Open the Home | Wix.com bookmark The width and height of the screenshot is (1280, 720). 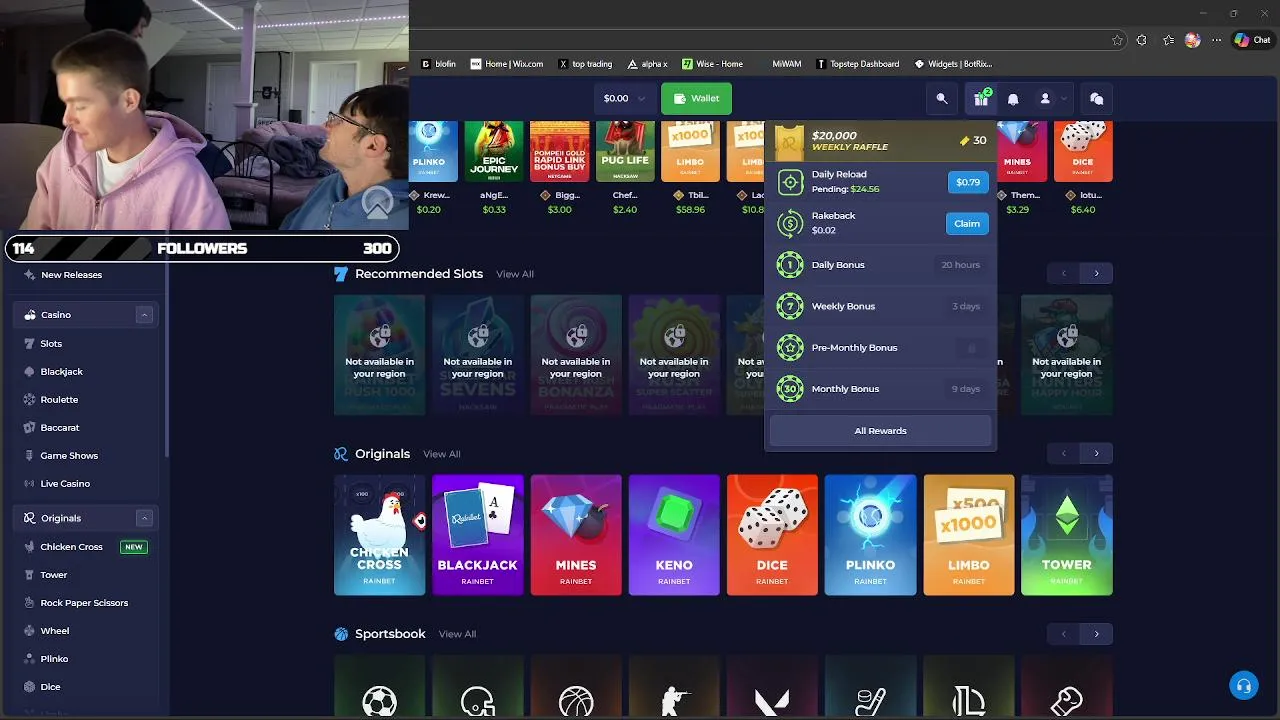click(x=507, y=64)
